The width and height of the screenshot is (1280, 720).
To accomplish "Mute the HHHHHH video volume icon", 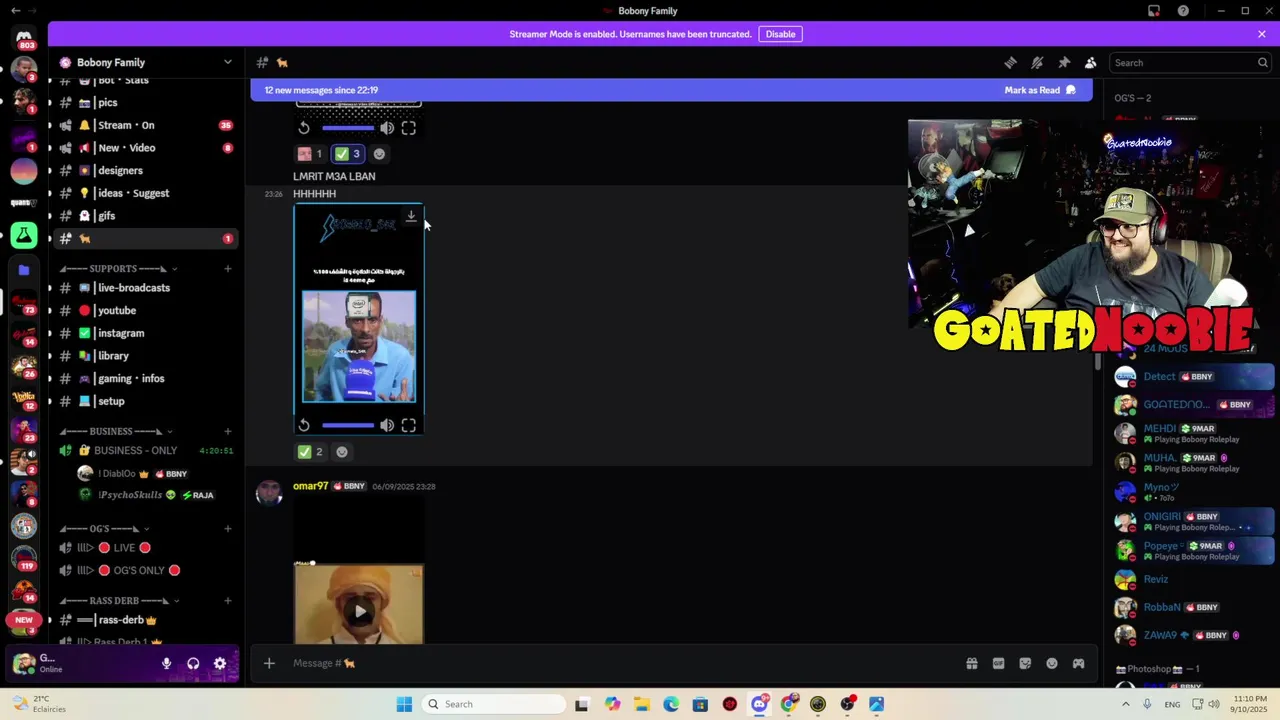I will tap(387, 425).
